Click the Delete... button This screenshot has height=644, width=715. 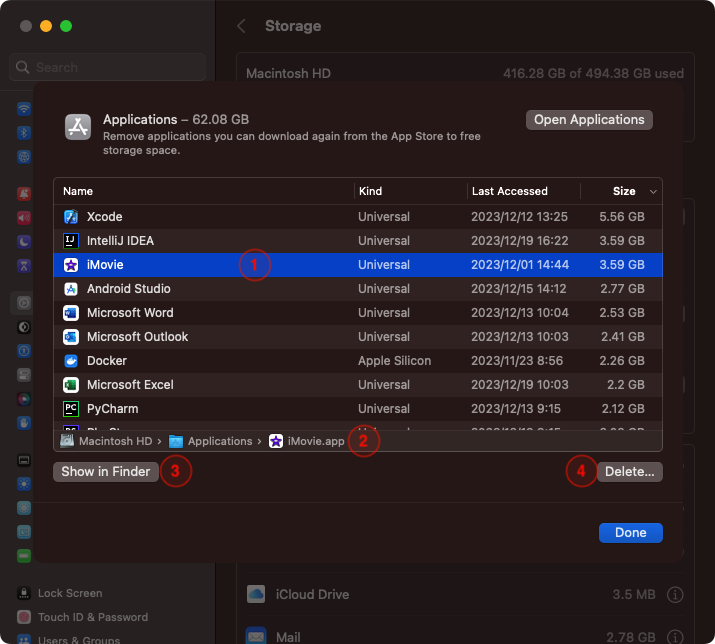click(629, 472)
